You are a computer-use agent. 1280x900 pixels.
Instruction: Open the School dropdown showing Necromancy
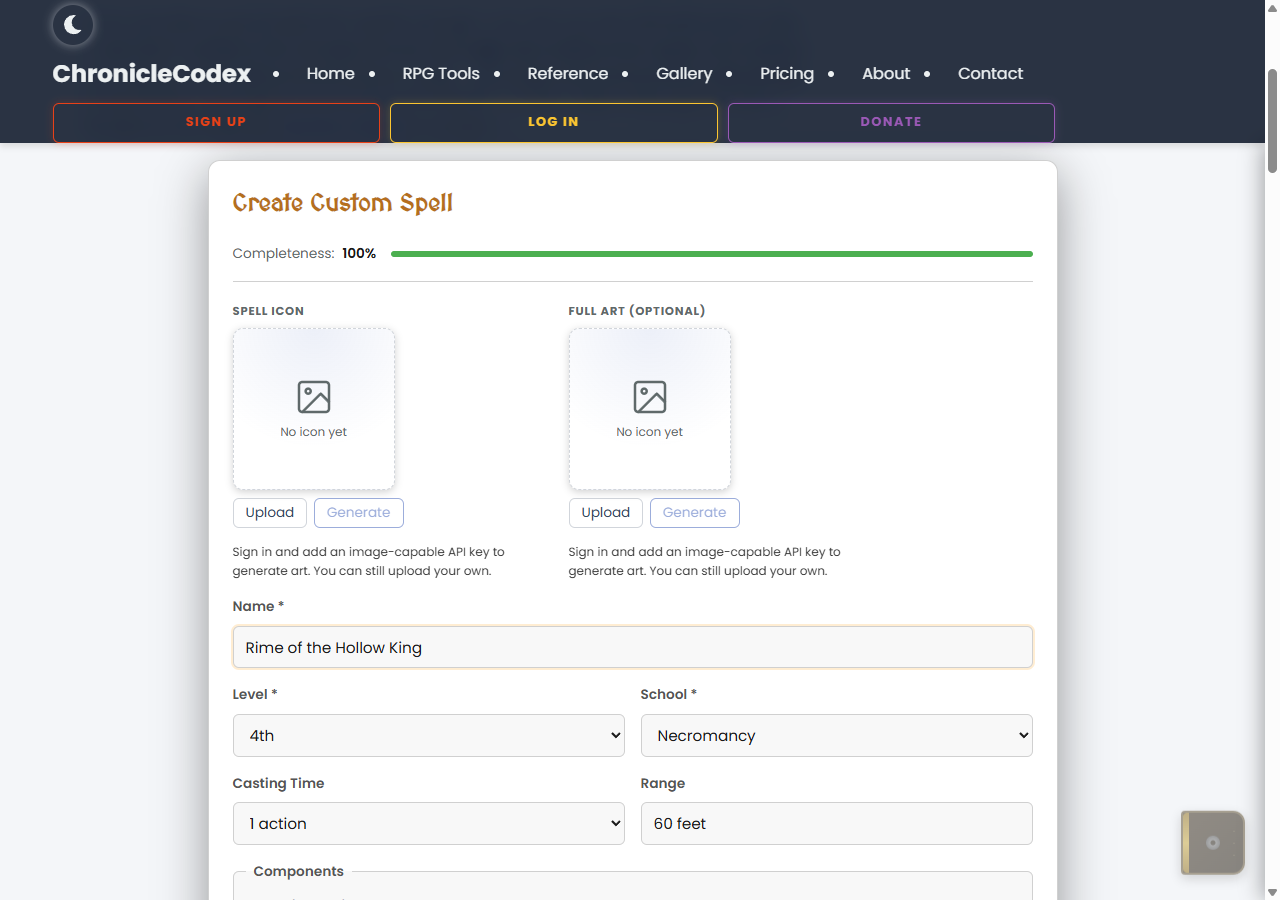click(837, 735)
